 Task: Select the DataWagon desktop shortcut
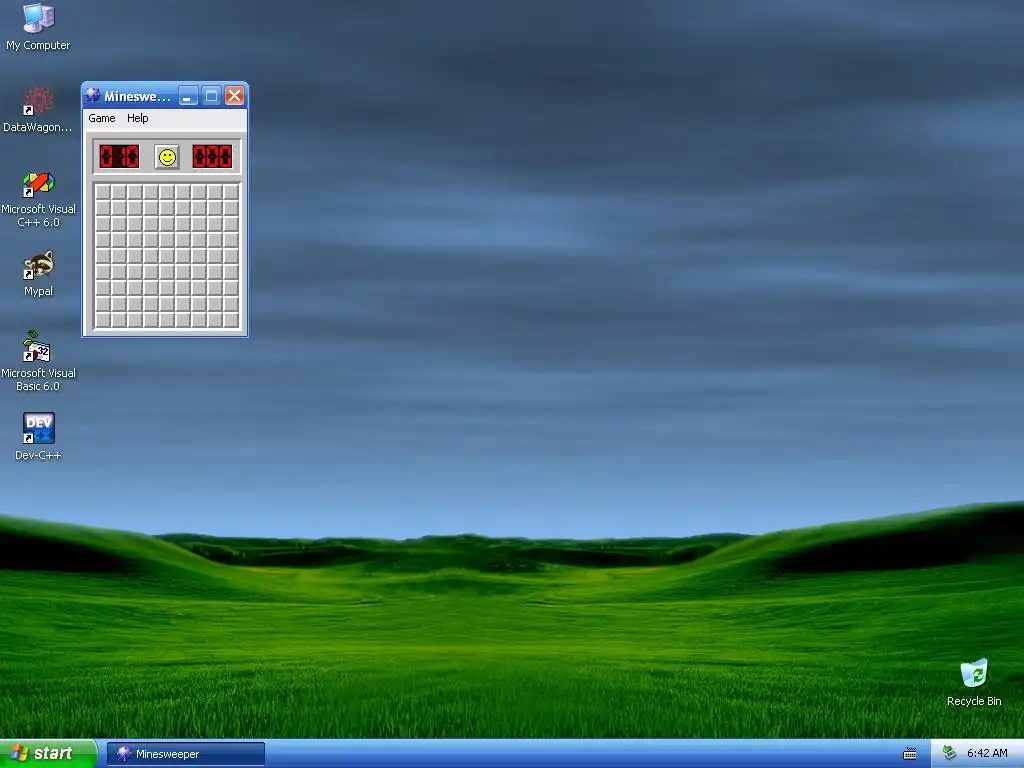click(x=38, y=110)
